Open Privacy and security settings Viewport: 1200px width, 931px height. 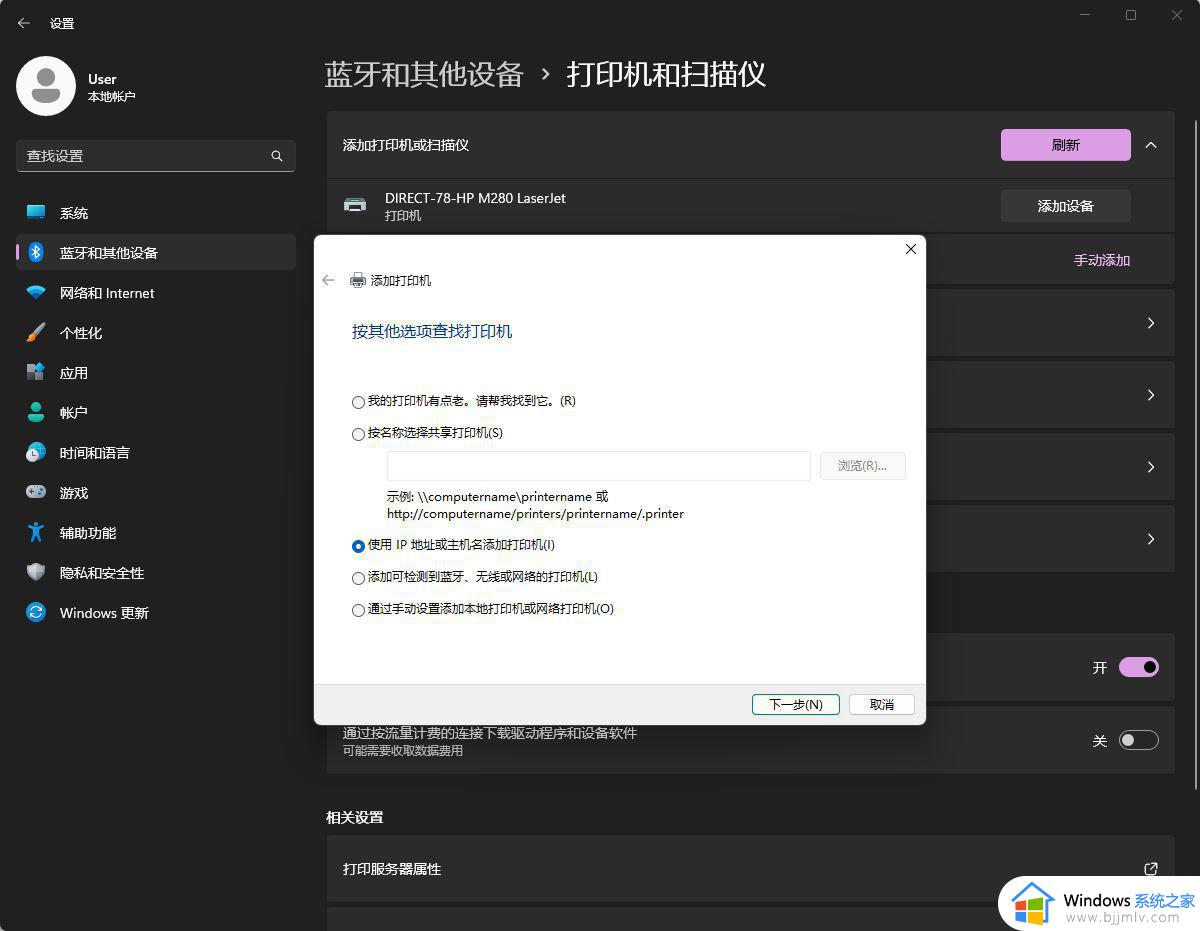click(x=156, y=572)
